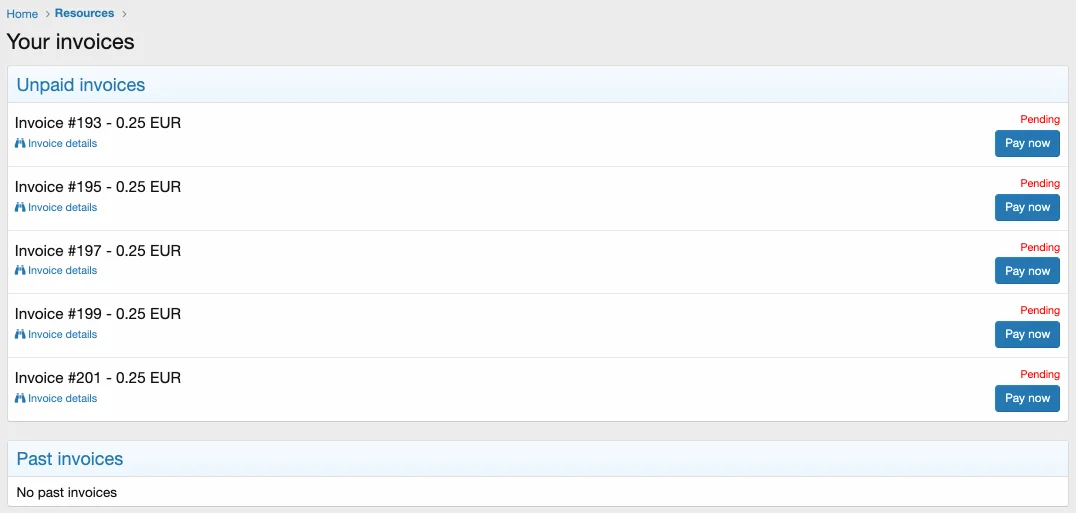The image size is (1076, 513).
Task: Click Invoice #199 - 0.25 EUR title
Action: coord(98,314)
